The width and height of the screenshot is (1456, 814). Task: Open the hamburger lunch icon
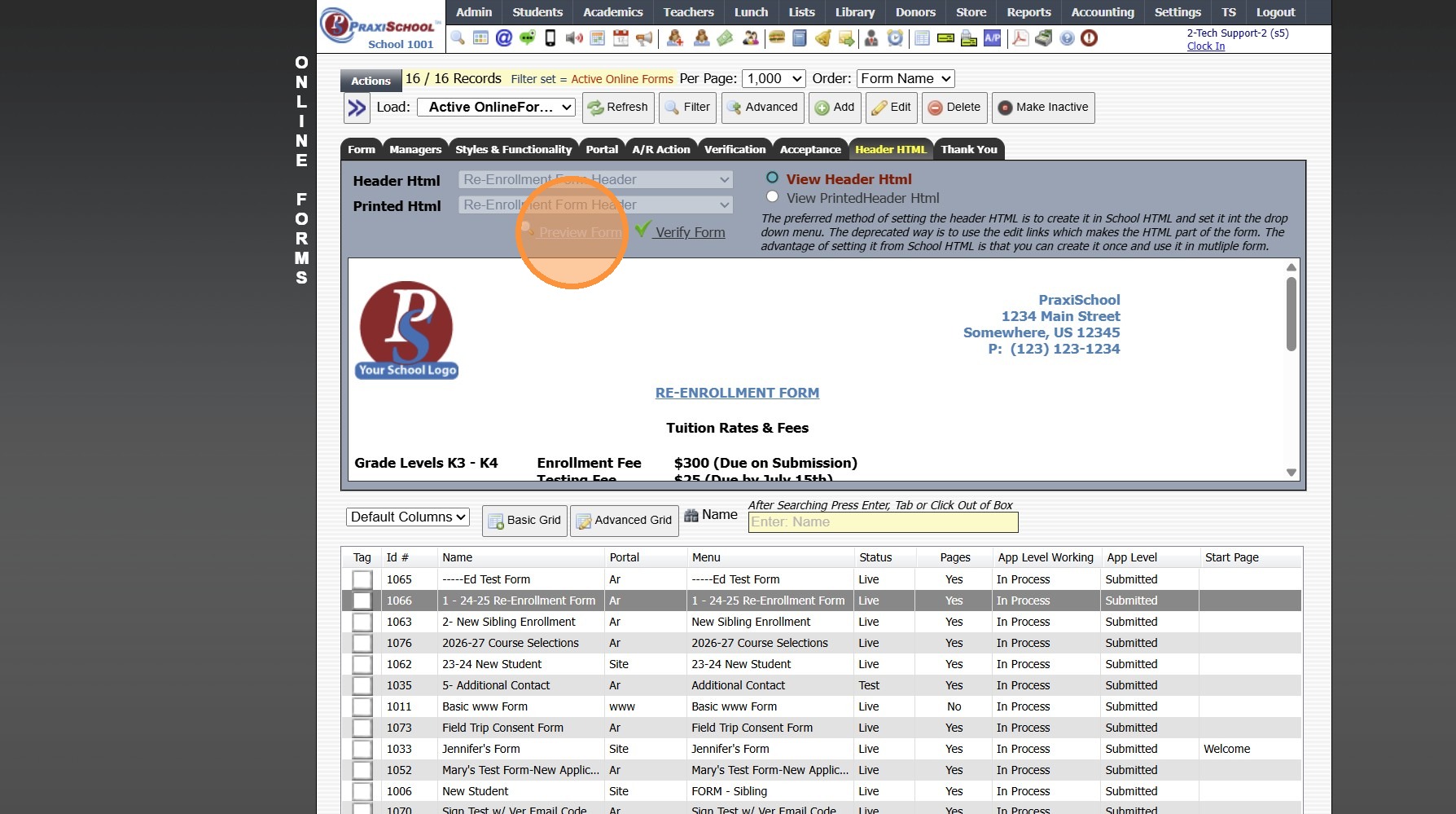point(777,38)
